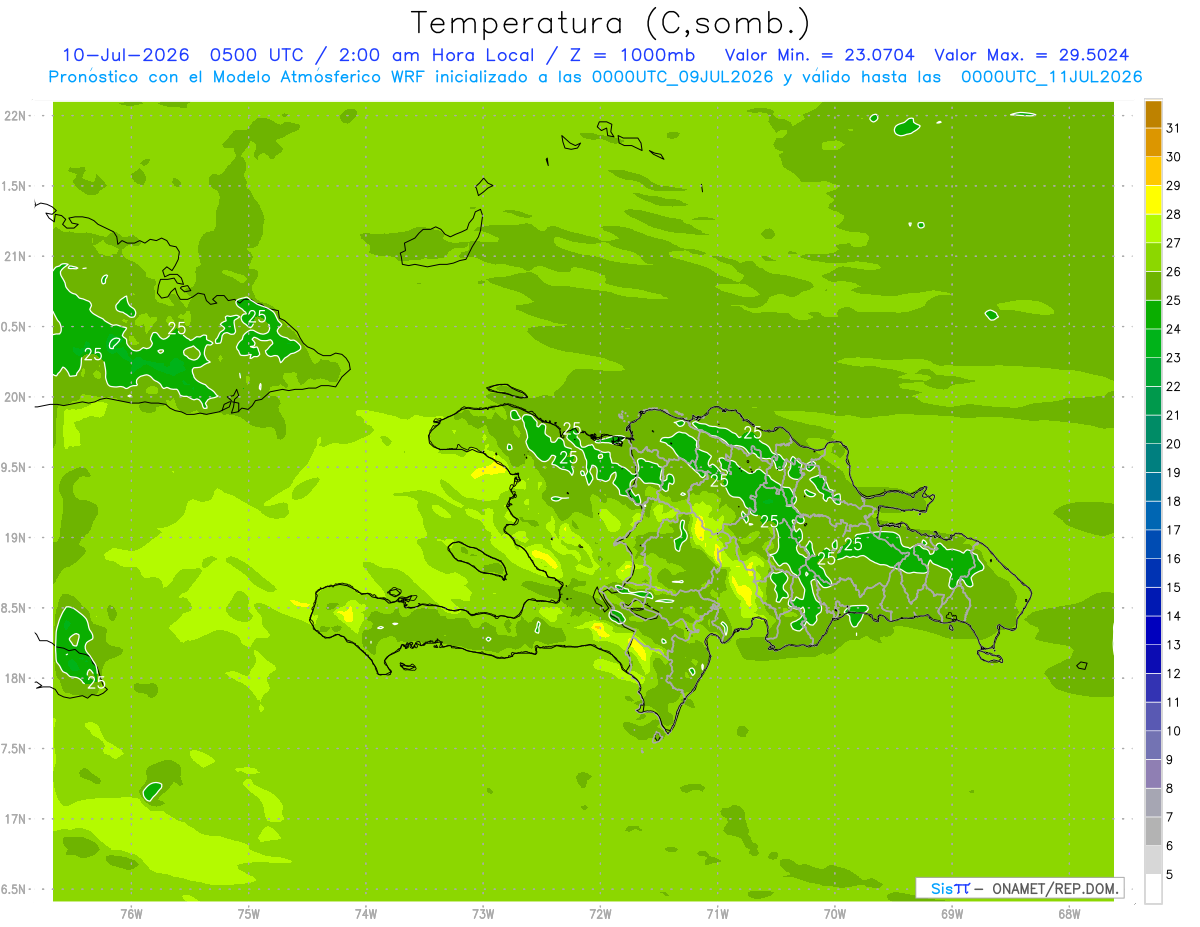Screen dimensions: 1200x927
Task: Pick the teal swatch between 19 and 20
Action: 1153,458
